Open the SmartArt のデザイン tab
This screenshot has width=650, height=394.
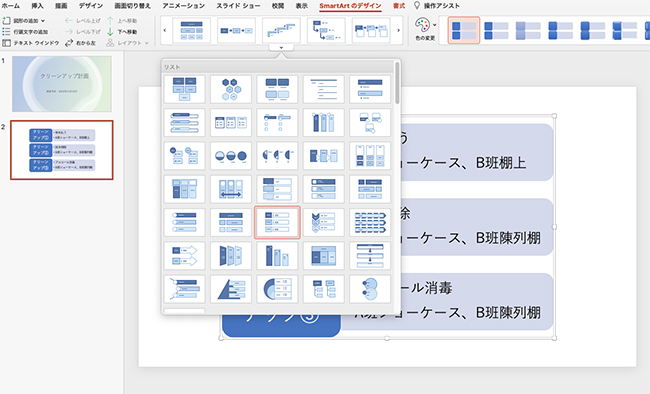[x=350, y=6]
